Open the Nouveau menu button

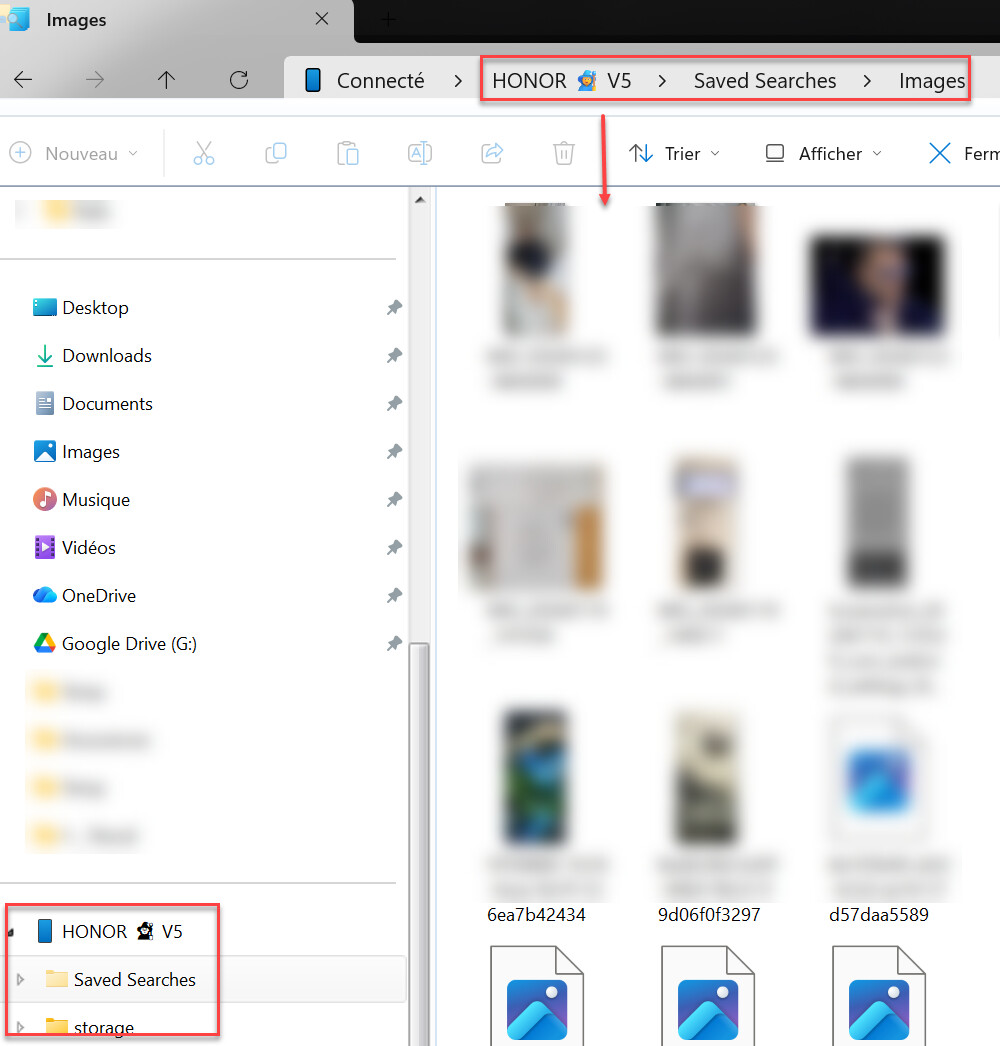pyautogui.click(x=73, y=153)
